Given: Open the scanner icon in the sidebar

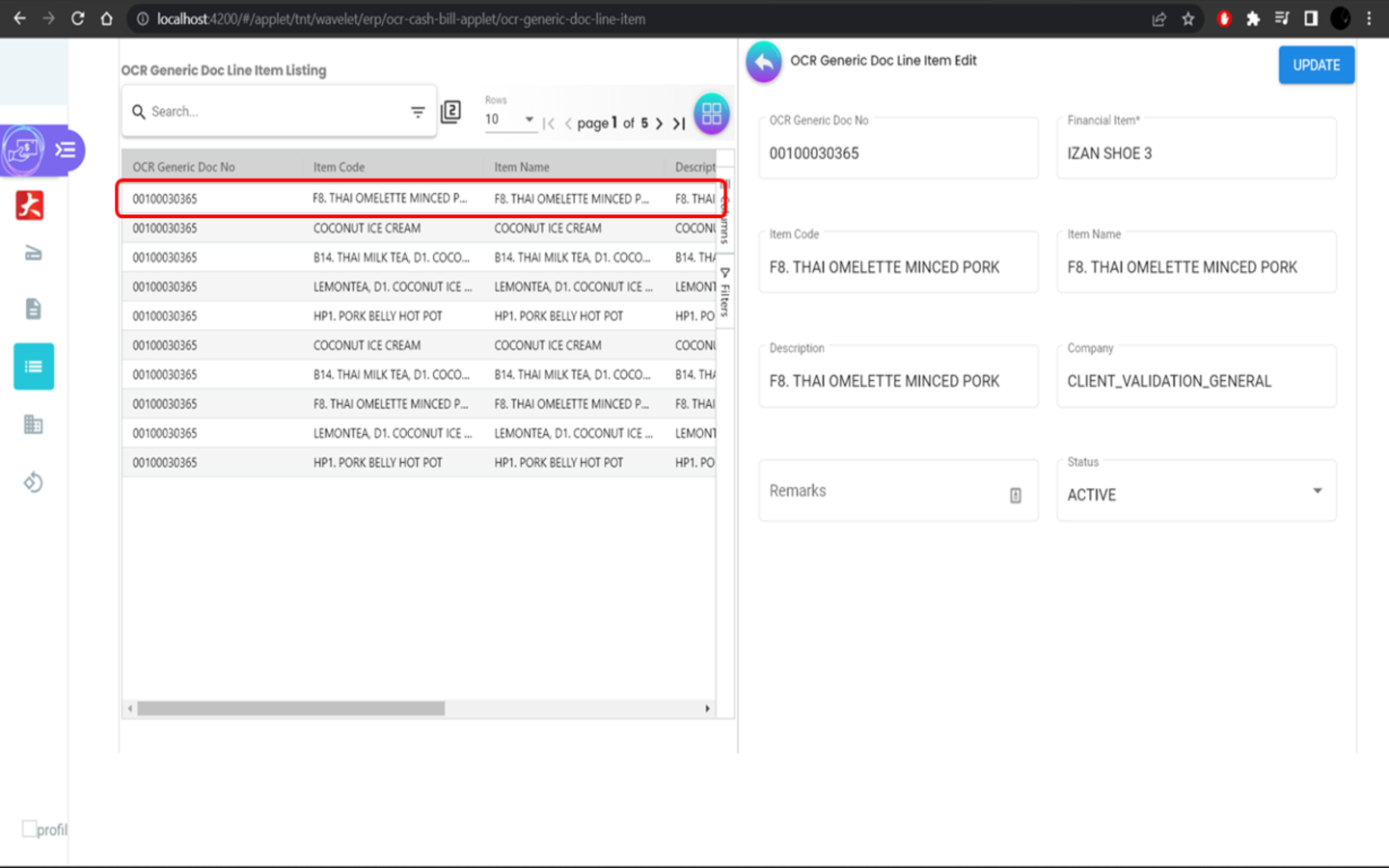Looking at the screenshot, I should click(x=34, y=254).
